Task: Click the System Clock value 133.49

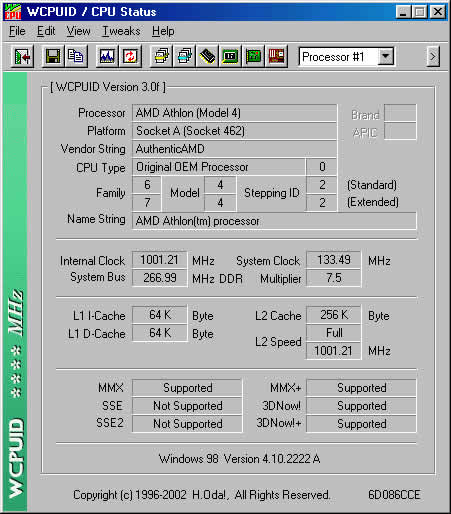Action: (x=334, y=260)
